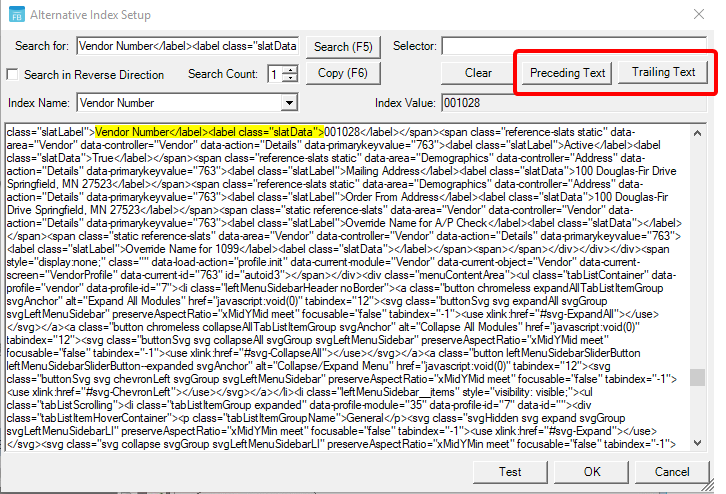The height and width of the screenshot is (494, 726).
Task: Enable Search in Reverse Direction checkbox
Action: click(13, 74)
